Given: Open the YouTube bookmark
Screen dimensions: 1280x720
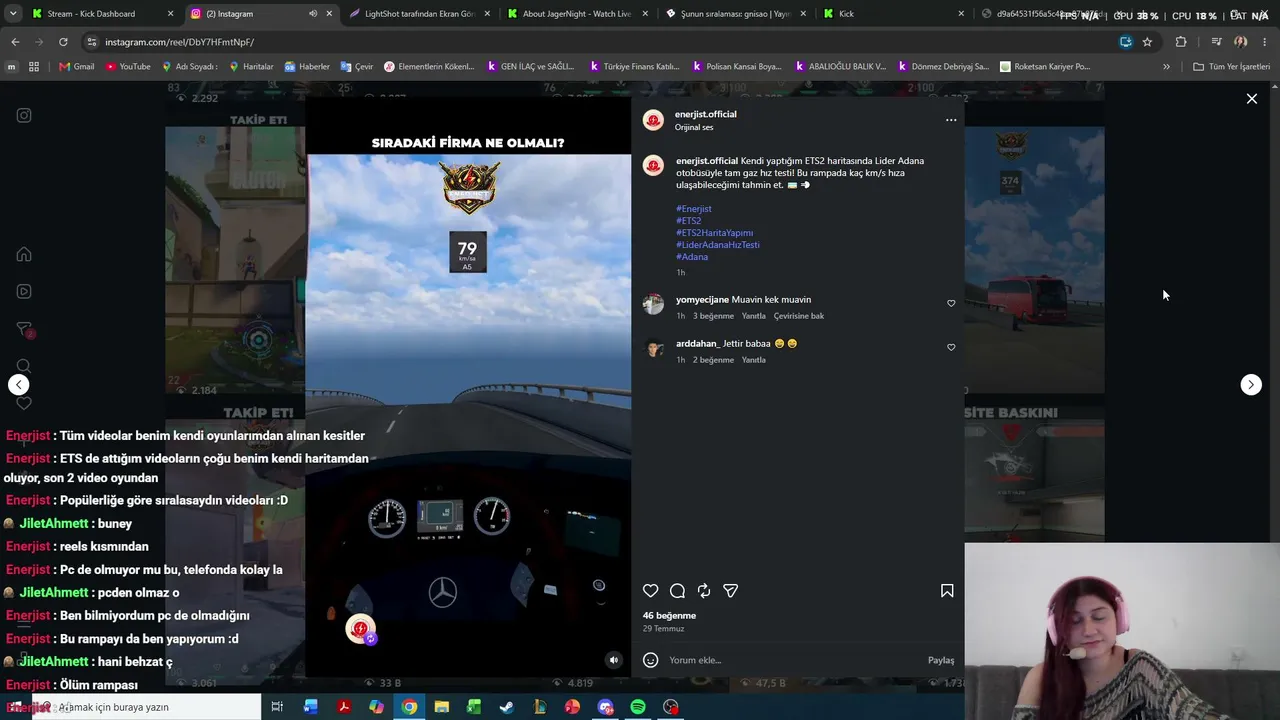Looking at the screenshot, I should [128, 67].
